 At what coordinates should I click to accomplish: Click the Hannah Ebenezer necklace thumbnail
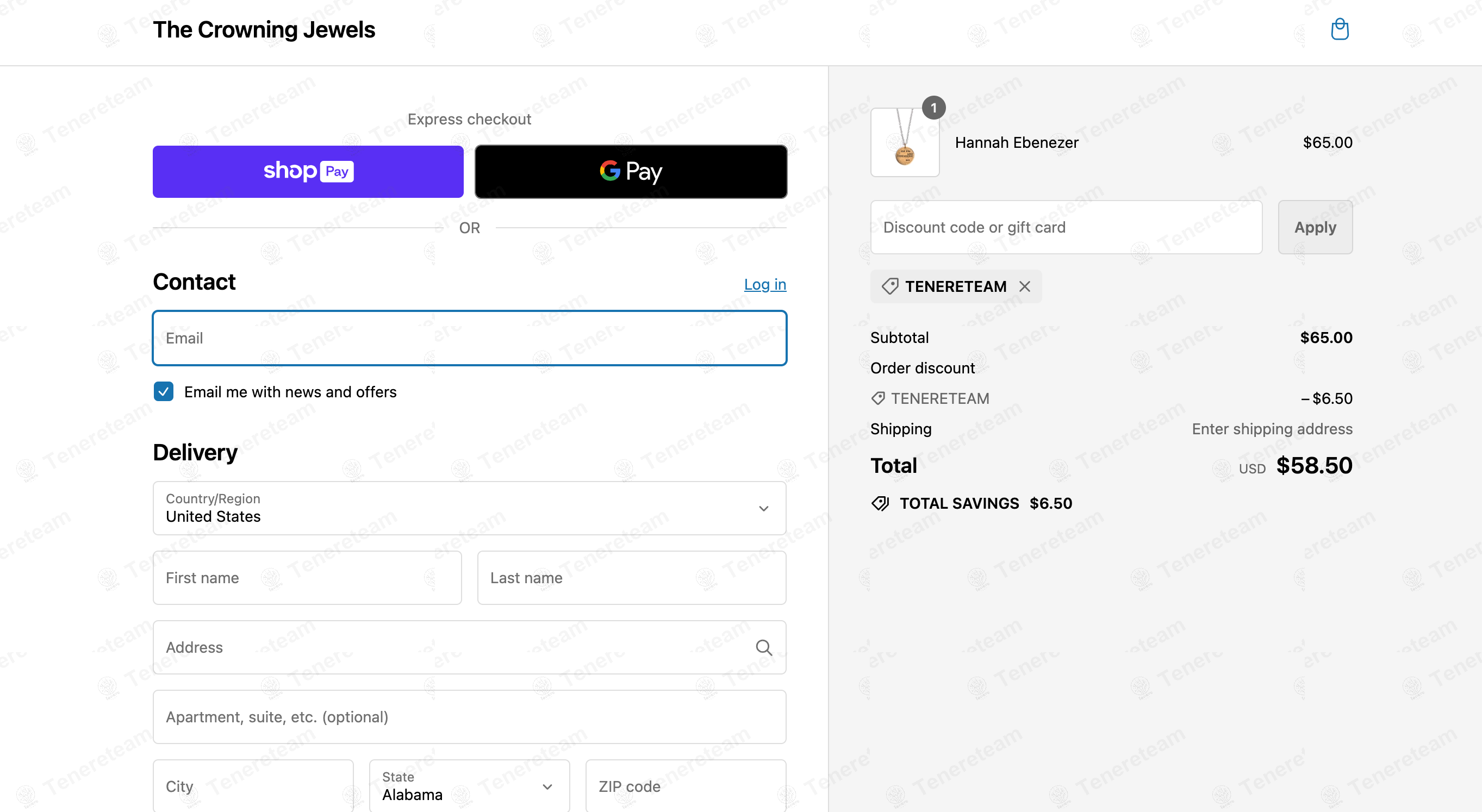click(x=905, y=142)
